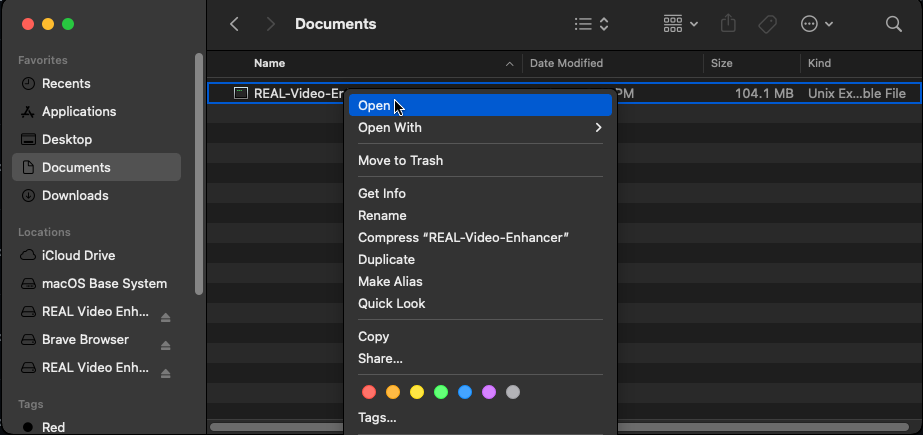This screenshot has height=435, width=923.
Task: Eject first REAL Video Enh... volume
Action: (165, 317)
